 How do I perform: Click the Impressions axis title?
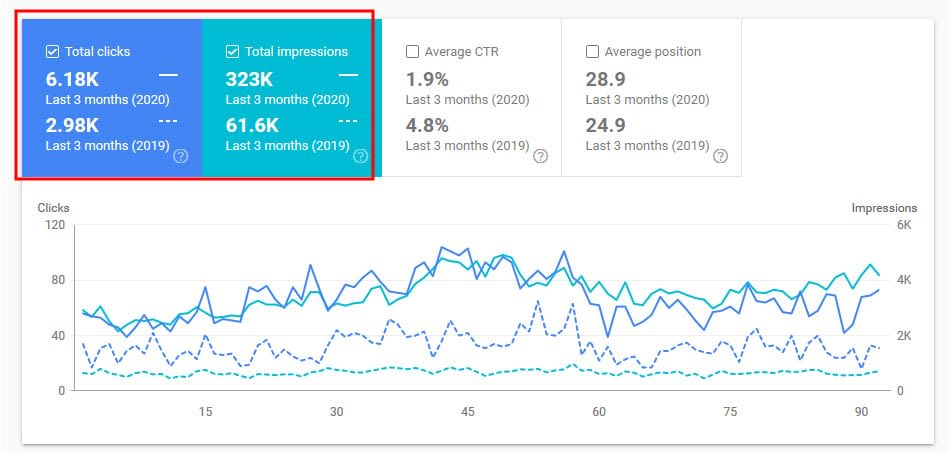(x=884, y=208)
